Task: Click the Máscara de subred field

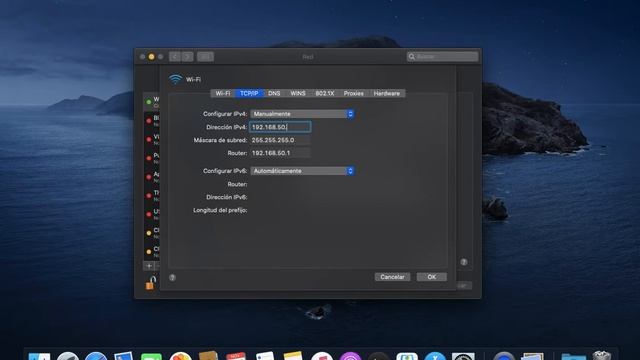Action: coord(280,140)
